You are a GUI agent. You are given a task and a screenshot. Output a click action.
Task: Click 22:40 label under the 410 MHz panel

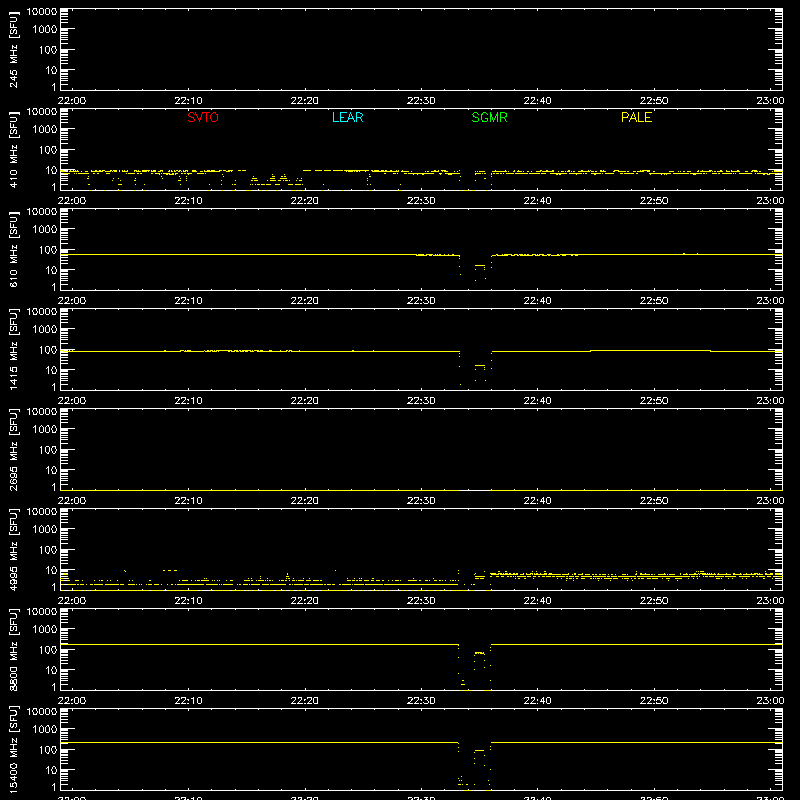[x=537, y=201]
